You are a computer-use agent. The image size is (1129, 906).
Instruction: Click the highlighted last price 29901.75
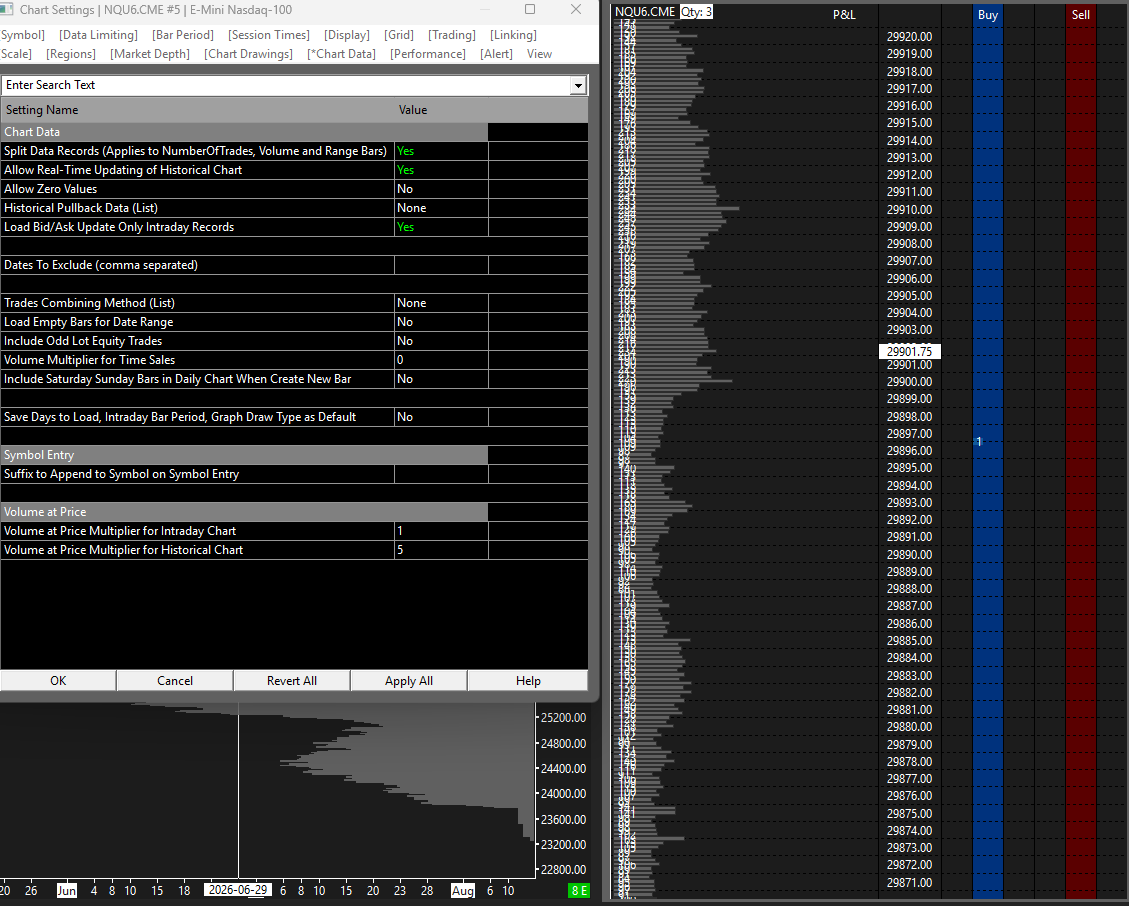tap(909, 351)
